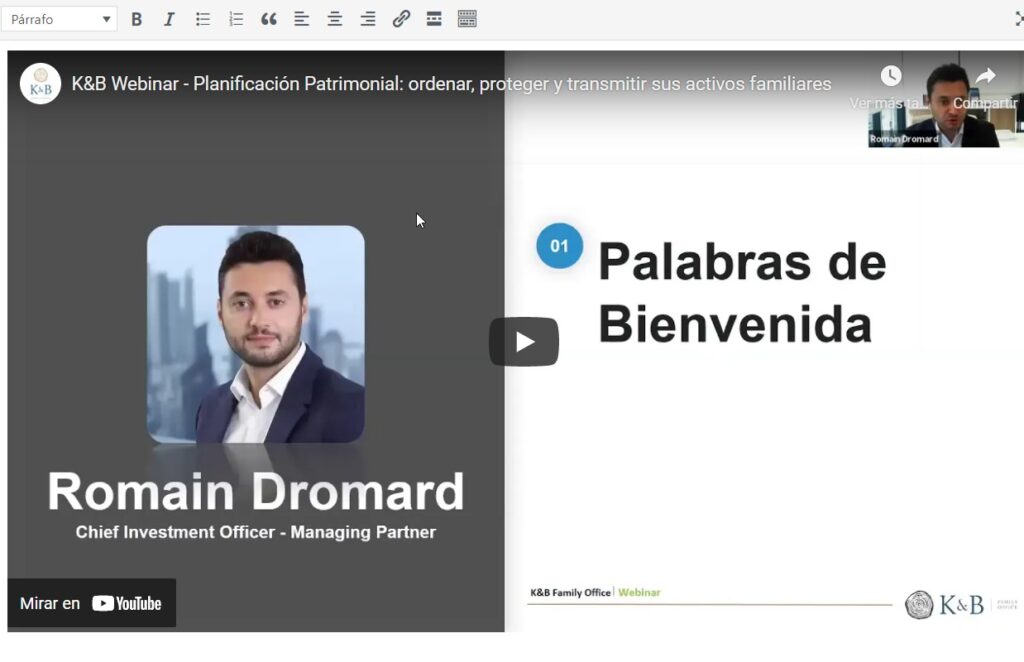
Task: Click the insert link icon
Action: pos(401,19)
